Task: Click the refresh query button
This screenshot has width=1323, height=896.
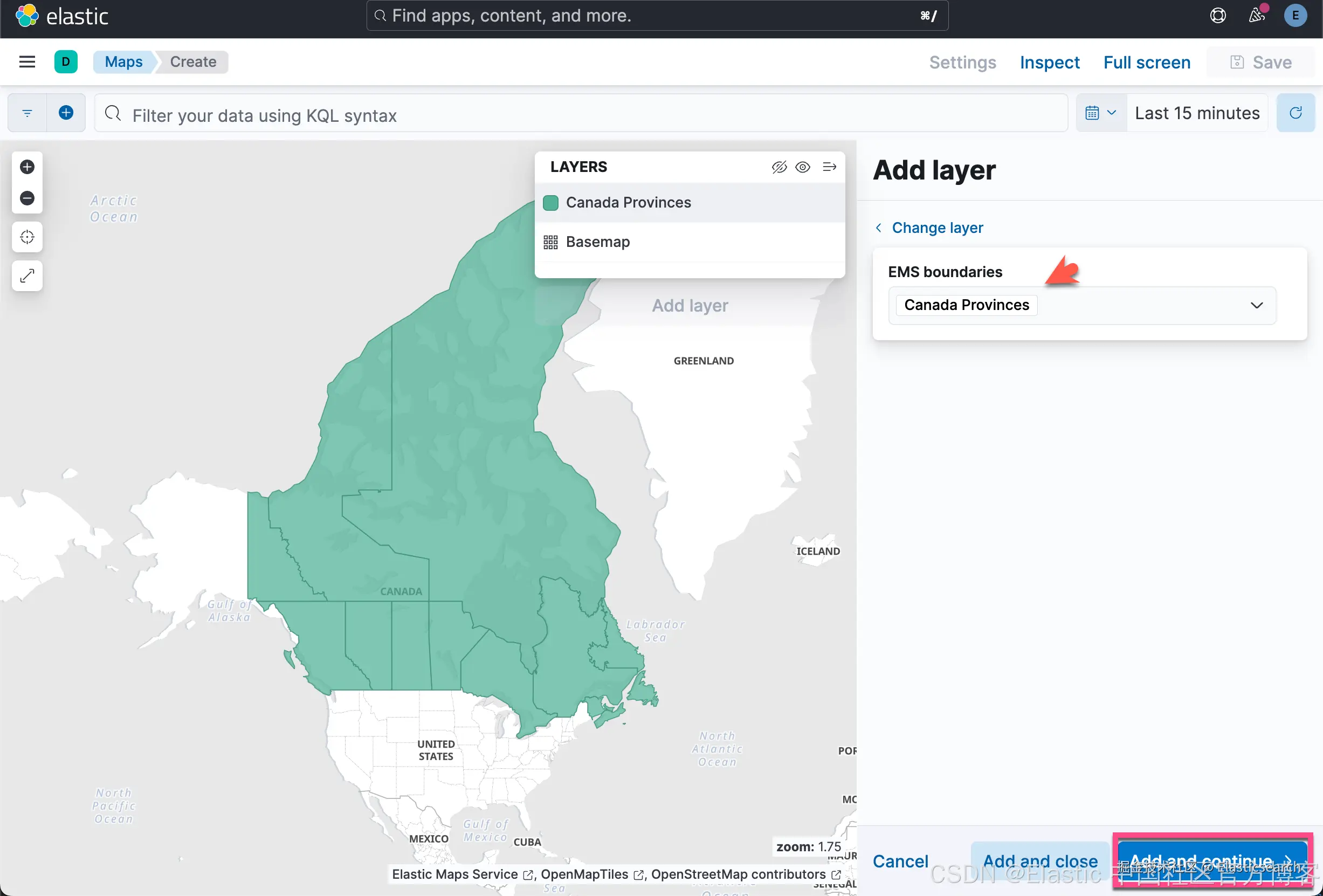Action: [x=1296, y=113]
